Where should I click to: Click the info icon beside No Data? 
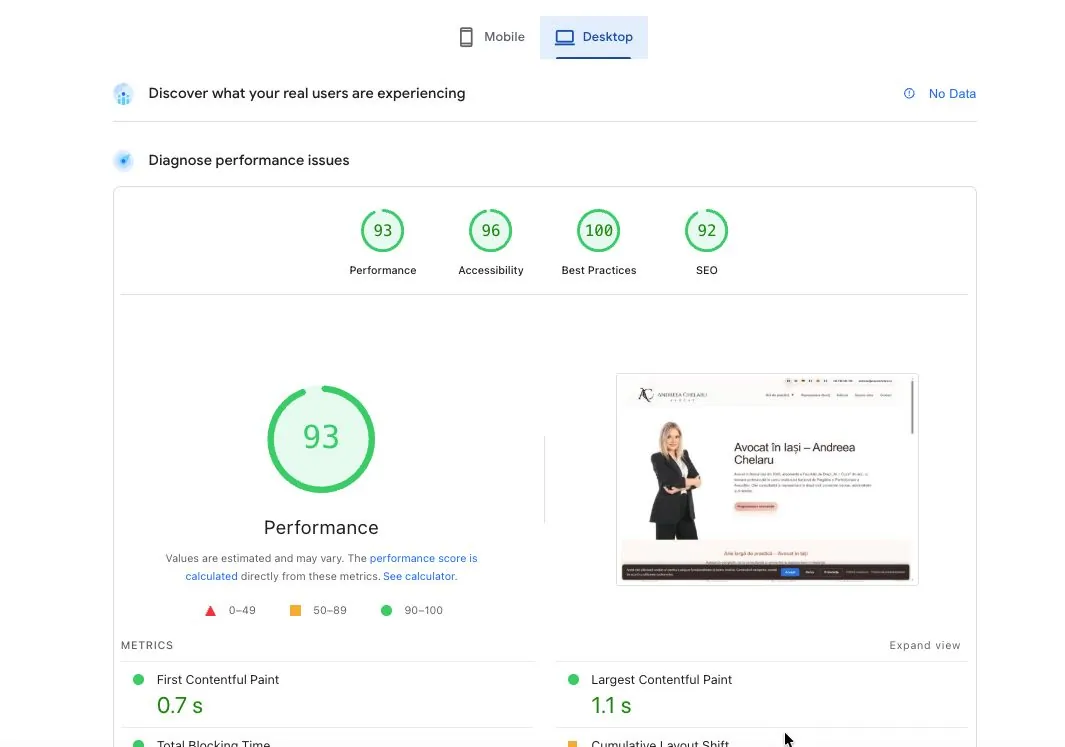coord(908,93)
